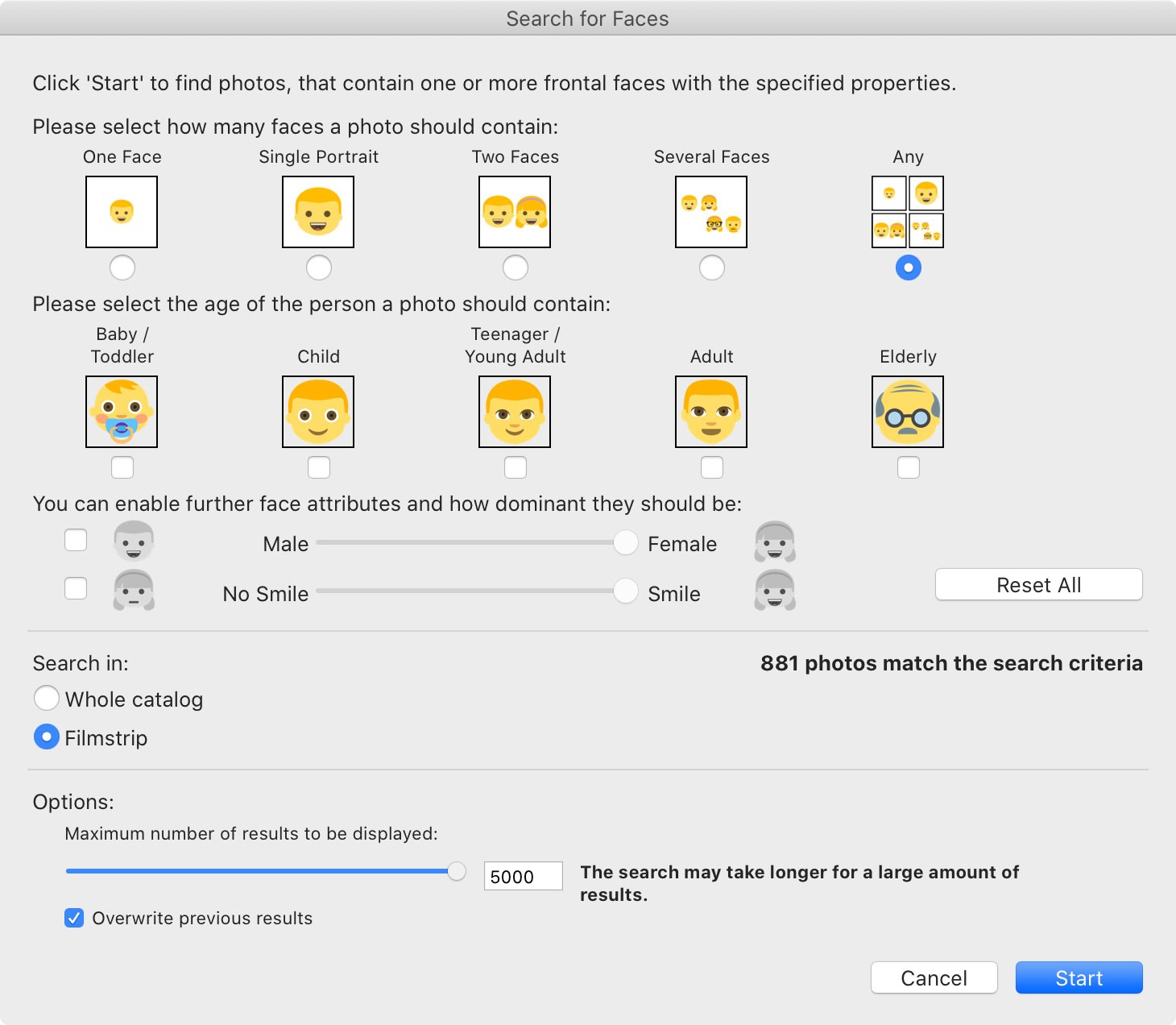This screenshot has width=1176, height=1025.
Task: Click the Teenager / Young Adult icon
Action: (515, 412)
